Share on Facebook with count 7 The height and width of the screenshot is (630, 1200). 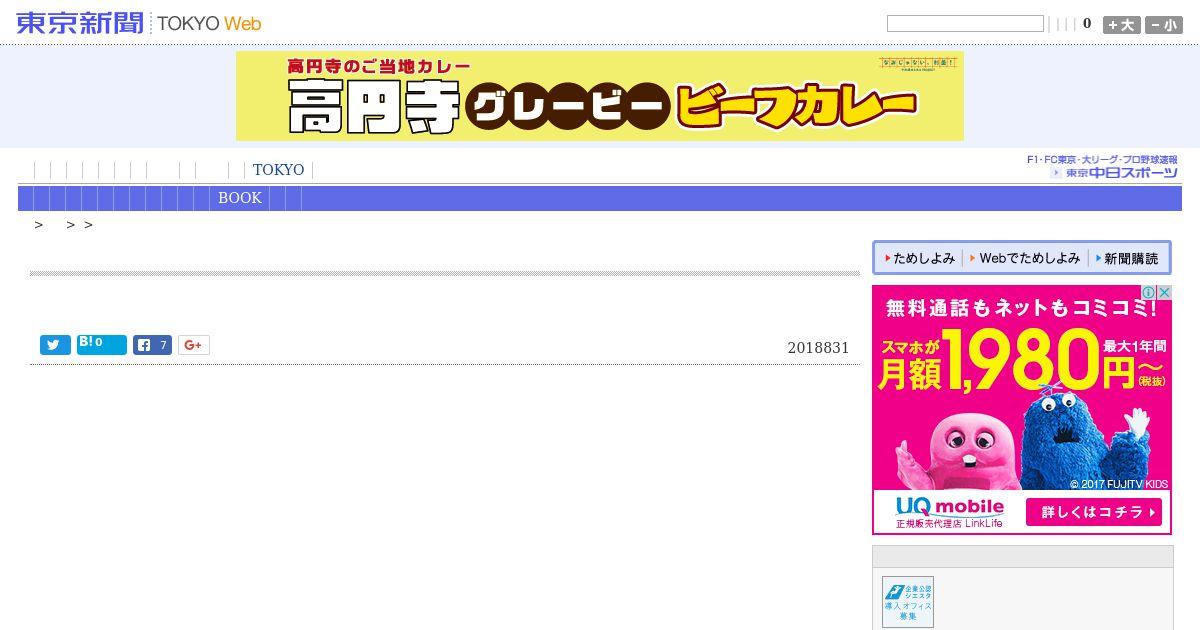click(x=152, y=345)
